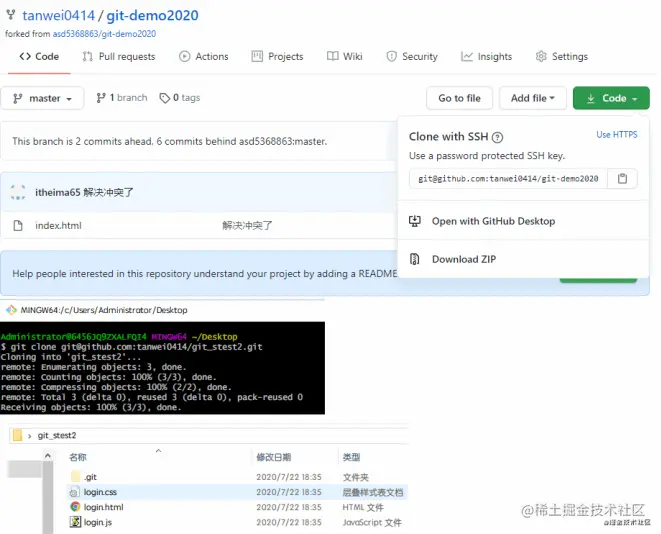Click the Security shield icon
This screenshot has width=661, height=534.
point(392,56)
